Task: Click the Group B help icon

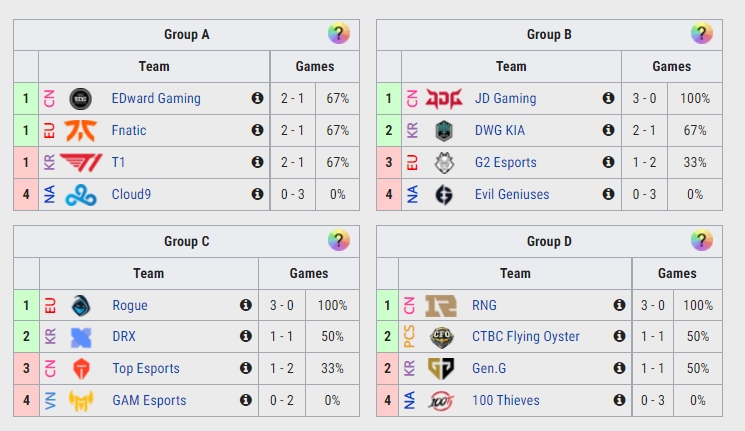Action: (x=702, y=34)
